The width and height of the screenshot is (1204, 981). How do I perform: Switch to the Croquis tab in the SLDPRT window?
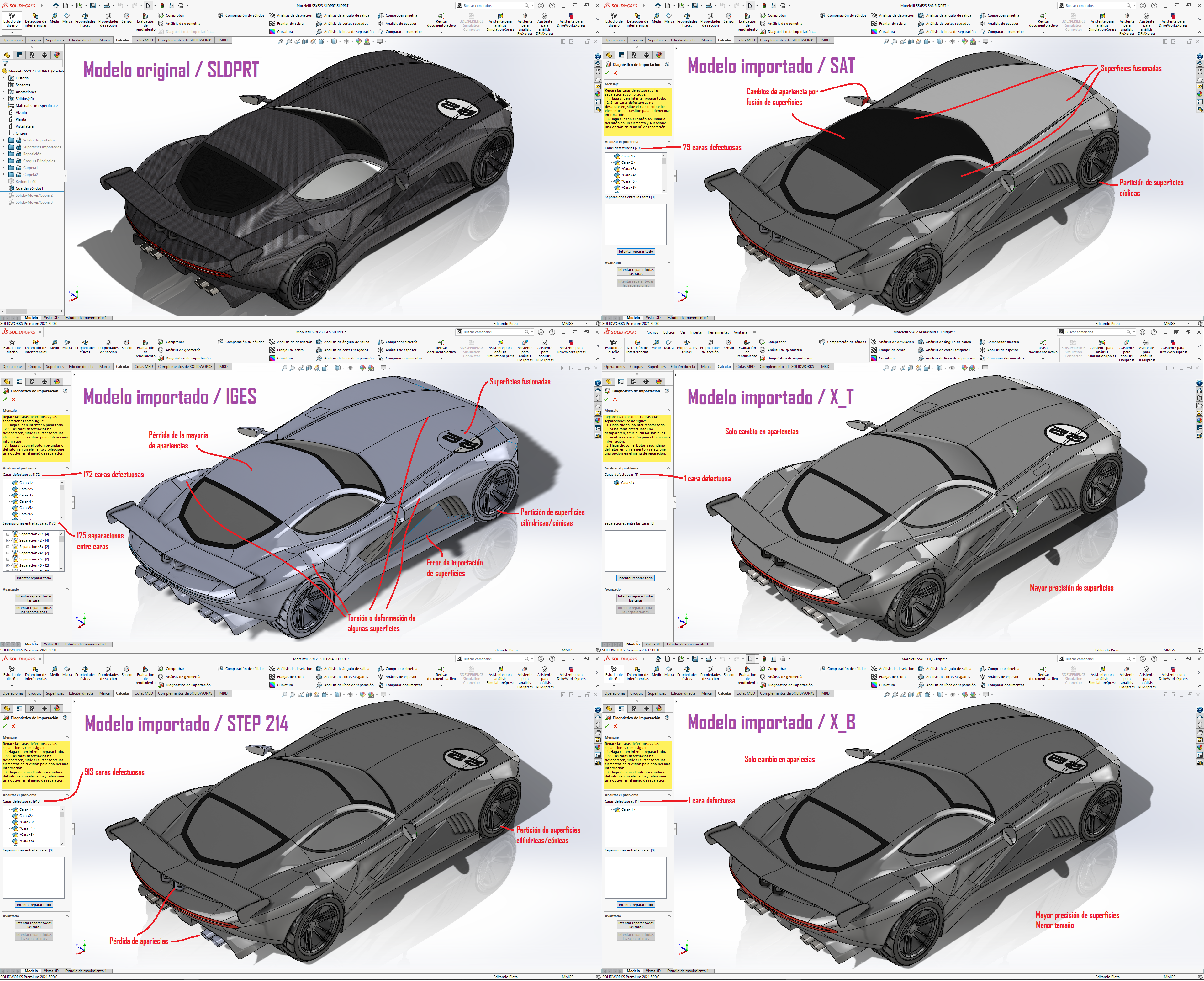point(34,40)
